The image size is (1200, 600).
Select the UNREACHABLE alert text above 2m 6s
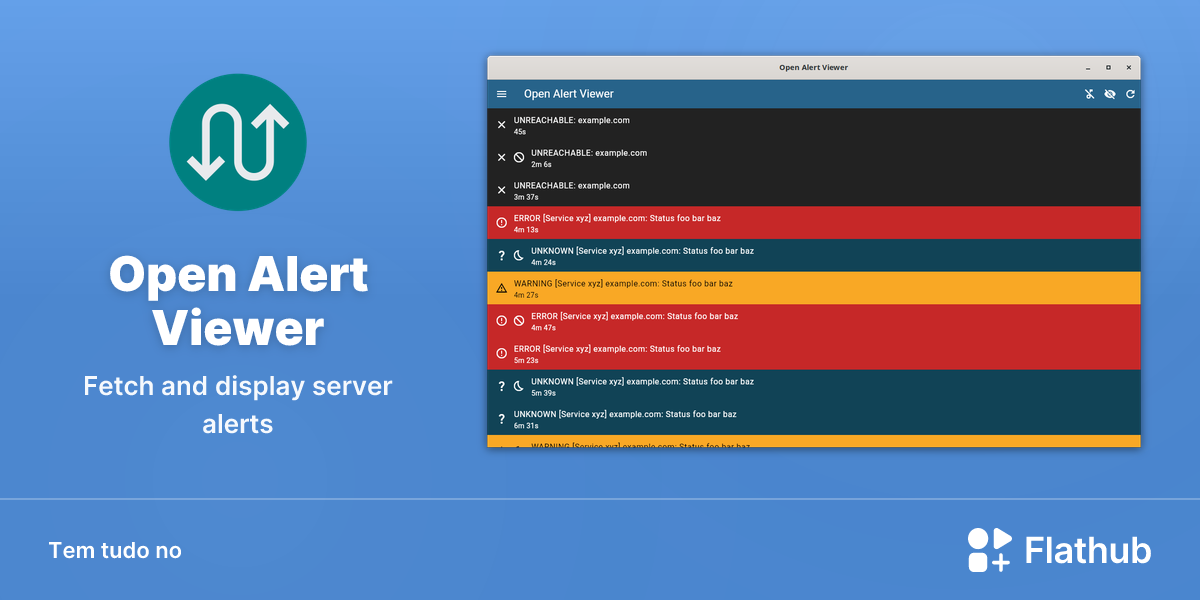[x=589, y=153]
